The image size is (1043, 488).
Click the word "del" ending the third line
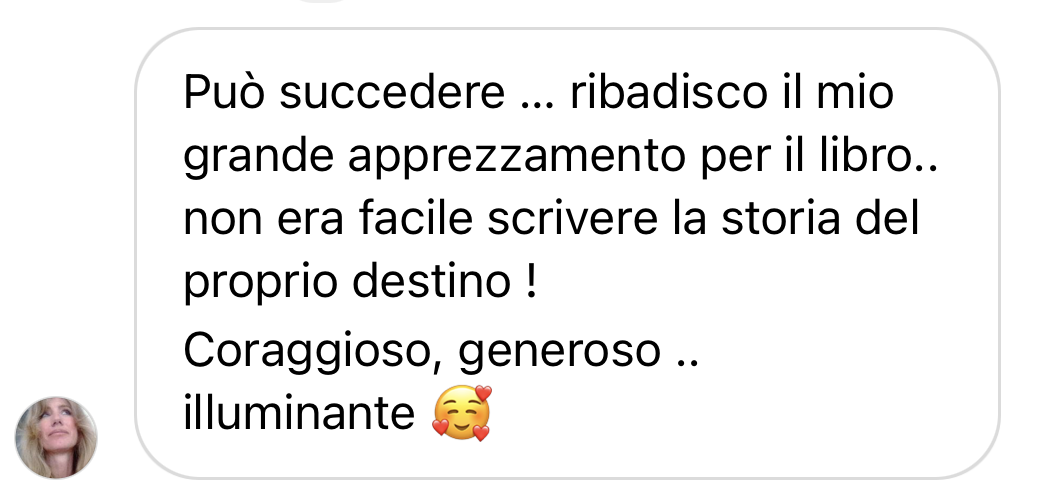[x=887, y=219]
